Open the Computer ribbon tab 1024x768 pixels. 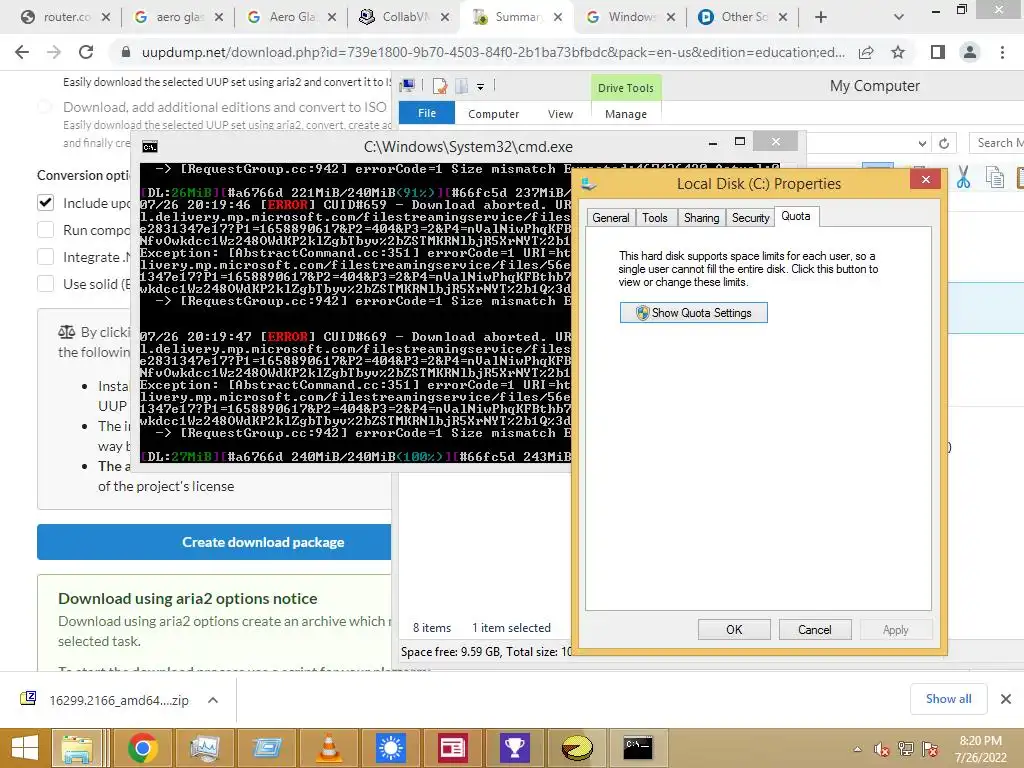[493, 114]
